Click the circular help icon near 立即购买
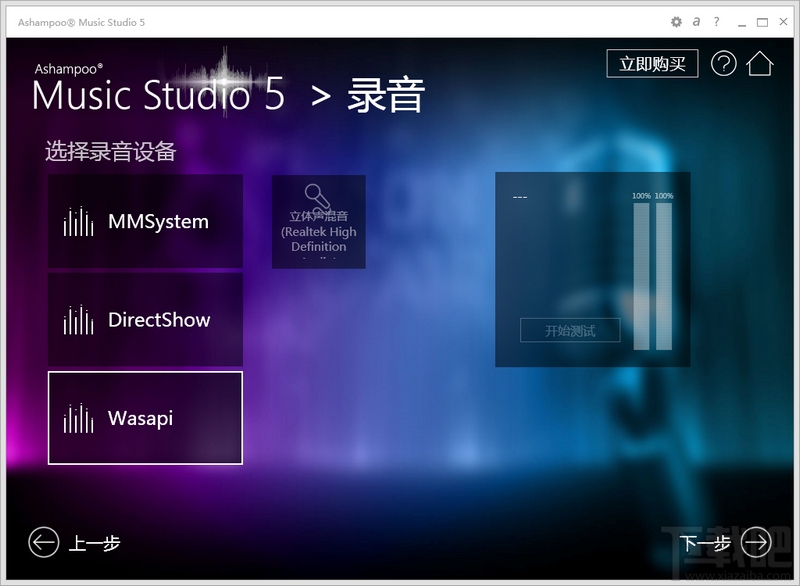 click(722, 63)
